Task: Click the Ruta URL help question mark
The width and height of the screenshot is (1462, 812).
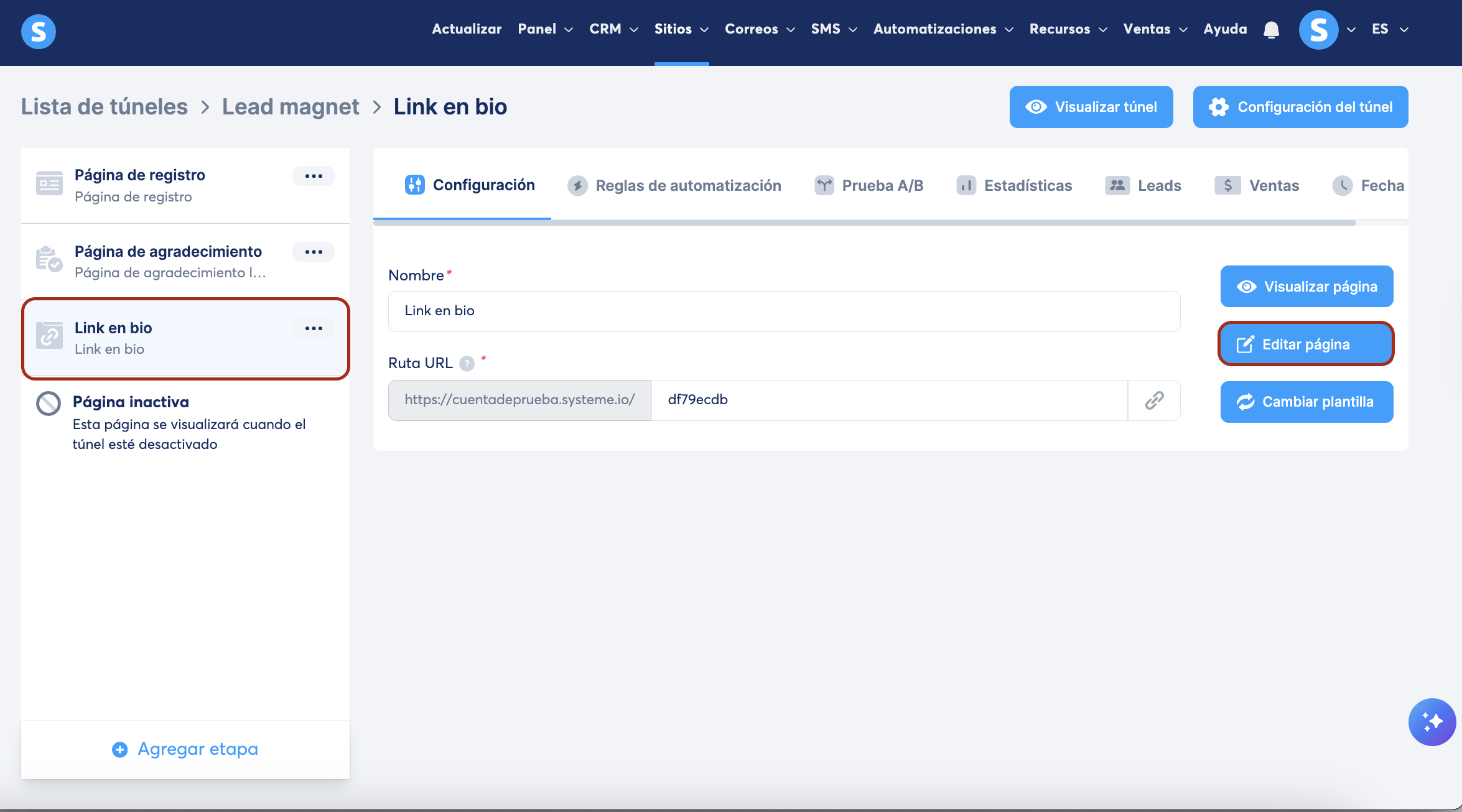Action: click(467, 364)
